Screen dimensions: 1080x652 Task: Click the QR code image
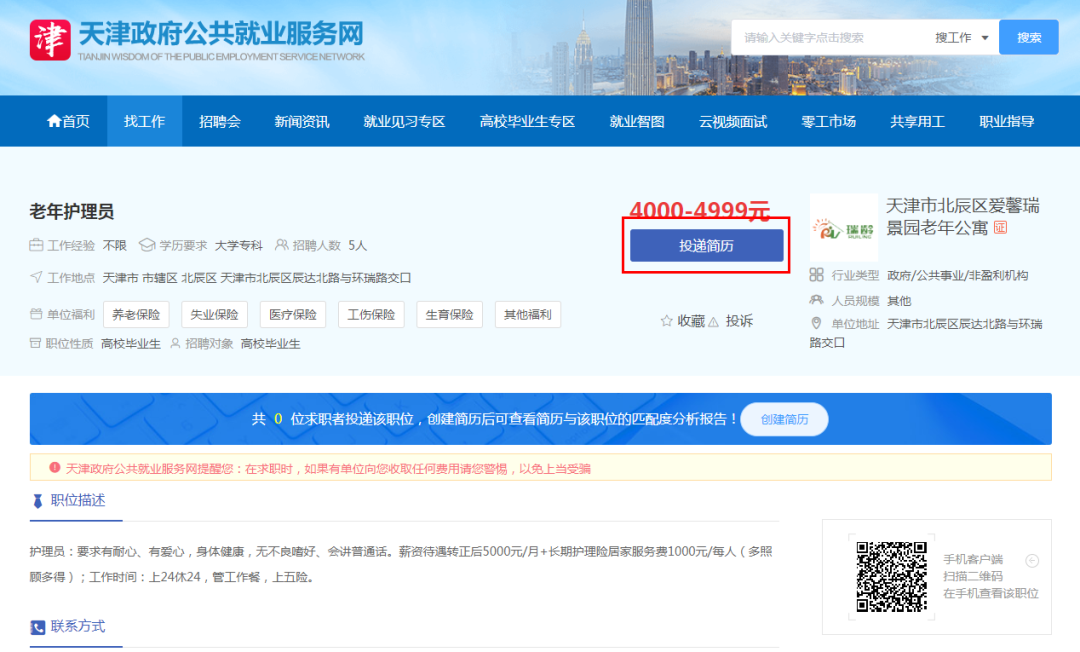[x=891, y=577]
